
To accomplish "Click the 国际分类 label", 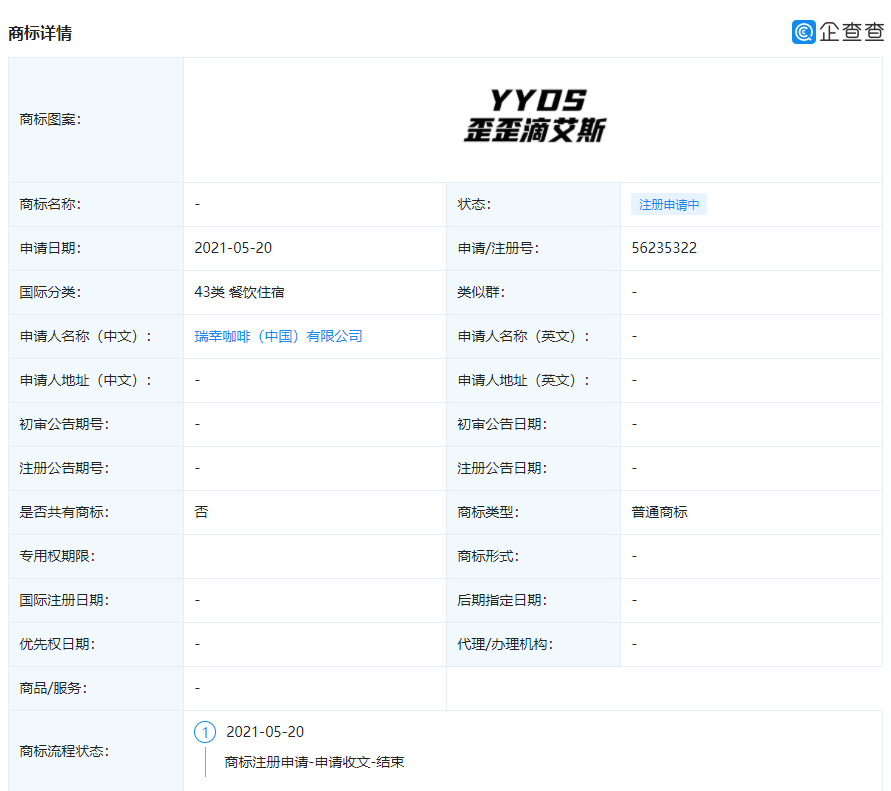I will click(x=50, y=292).
